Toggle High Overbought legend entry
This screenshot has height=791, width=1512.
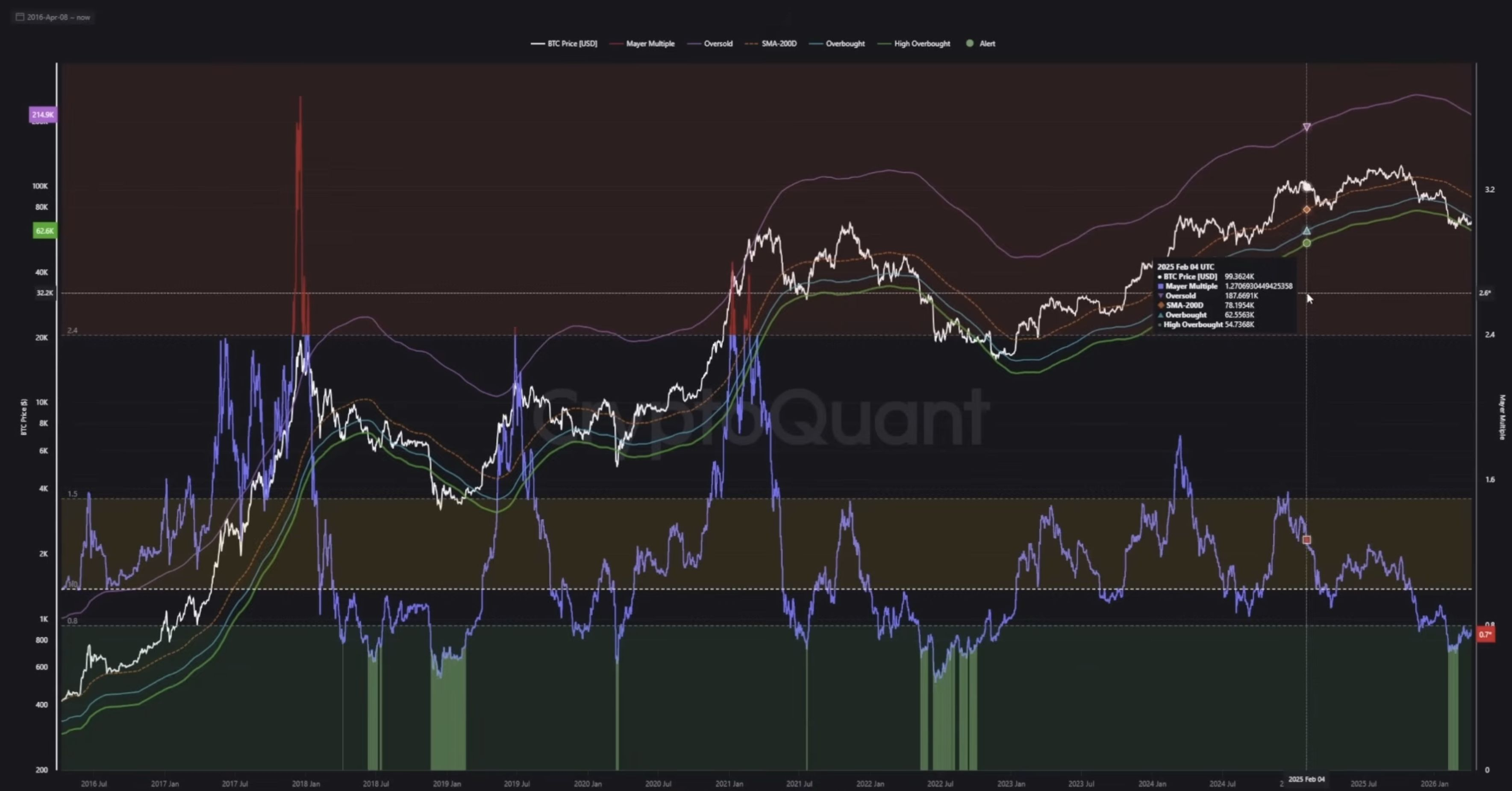coord(921,44)
